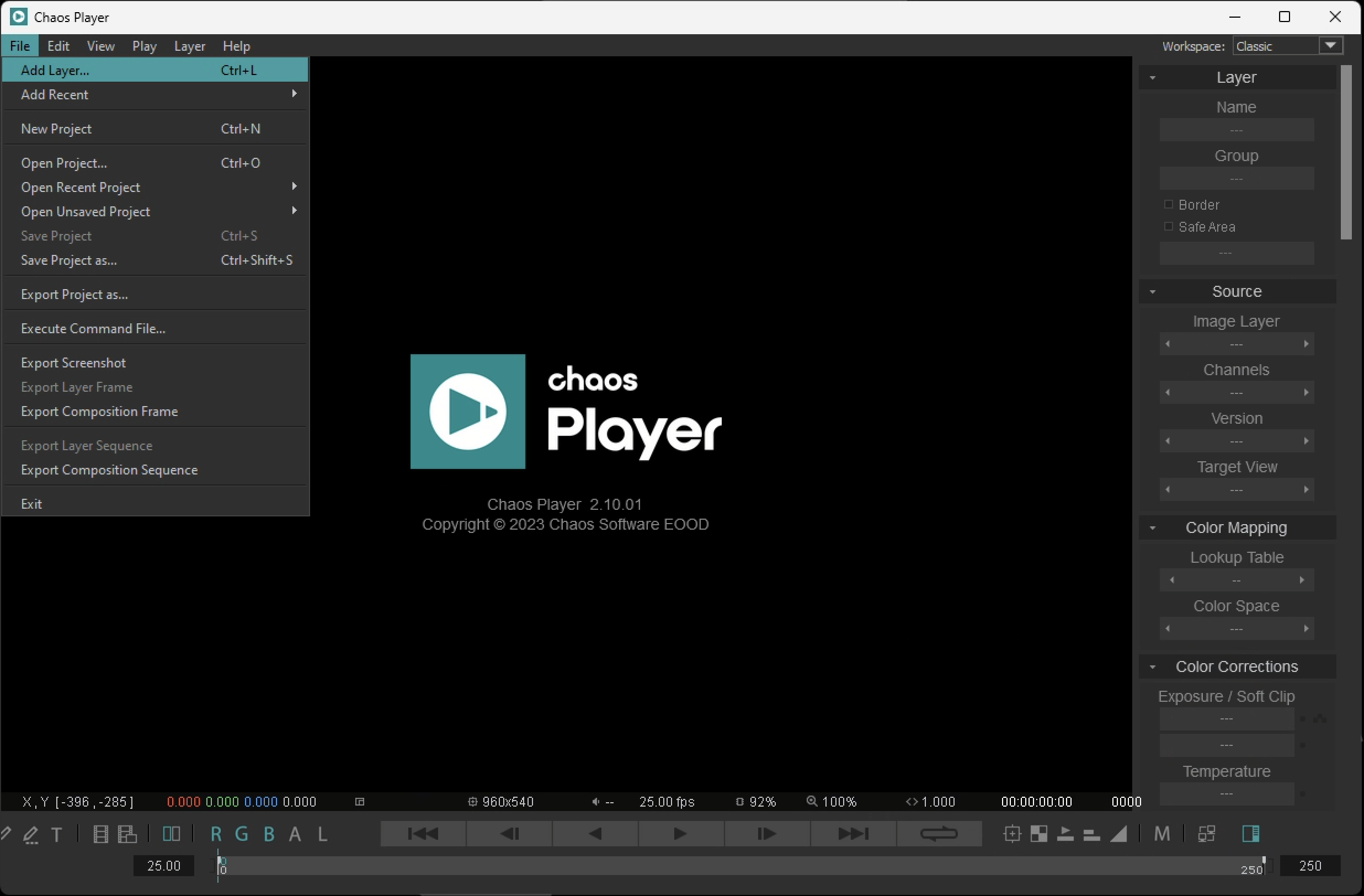Select the Text annotation tool icon
This screenshot has width=1364, height=896.
coord(57,834)
